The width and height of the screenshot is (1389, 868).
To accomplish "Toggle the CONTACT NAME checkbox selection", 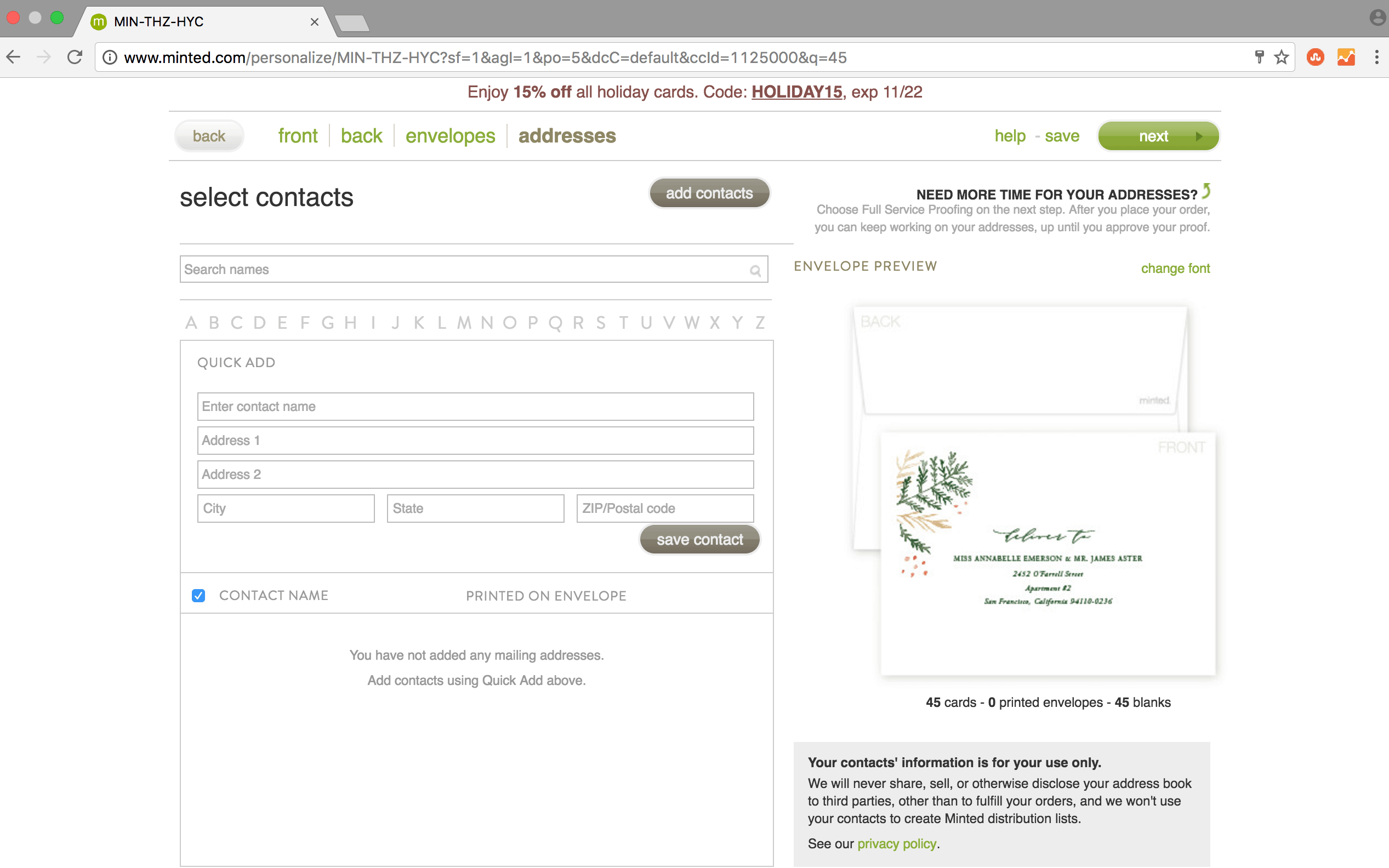I will pos(199,595).
